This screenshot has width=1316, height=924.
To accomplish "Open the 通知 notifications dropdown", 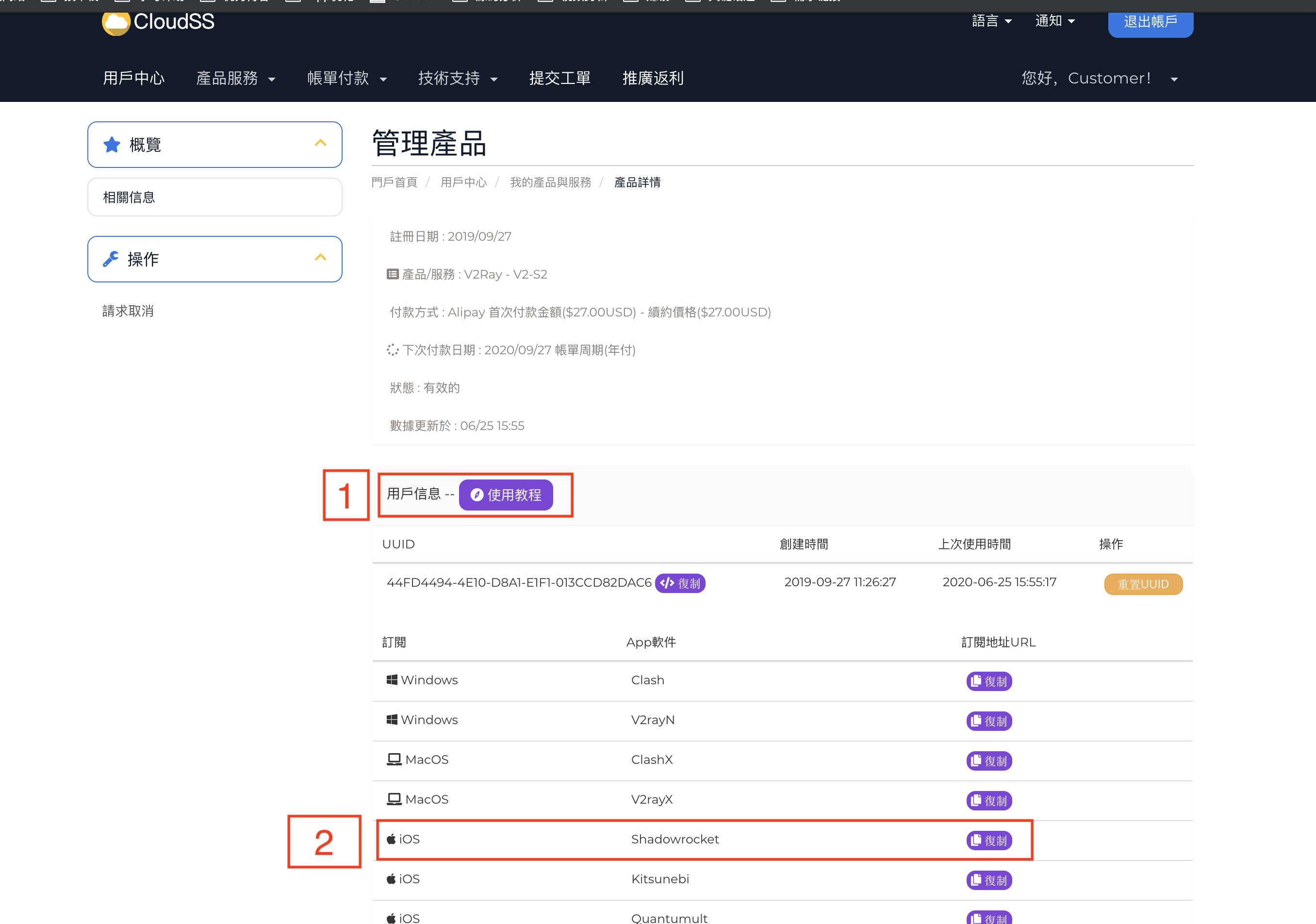I will pyautogui.click(x=1054, y=21).
